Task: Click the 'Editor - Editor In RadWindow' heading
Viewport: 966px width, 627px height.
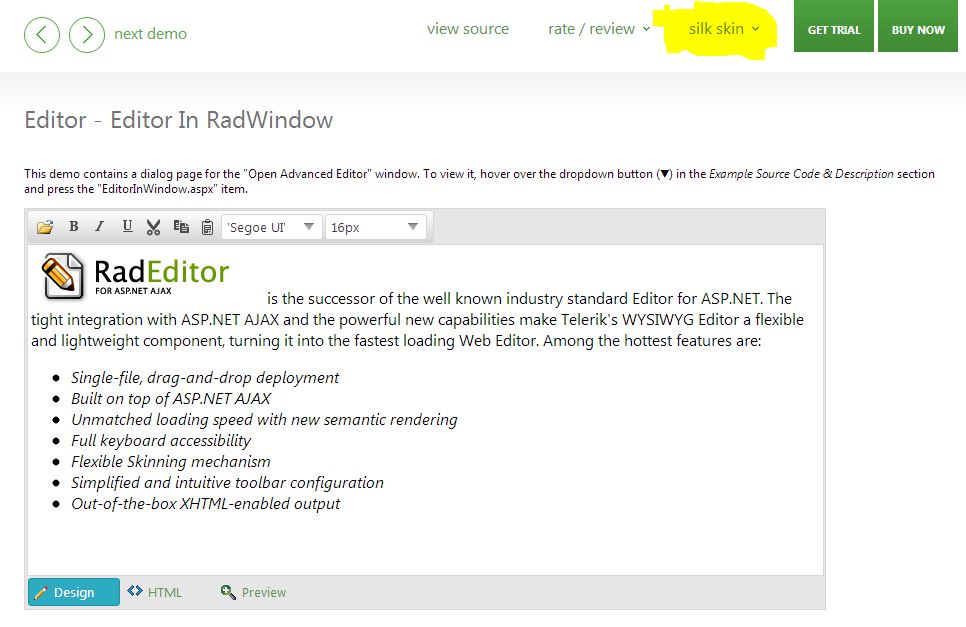Action: pyautogui.click(x=179, y=119)
